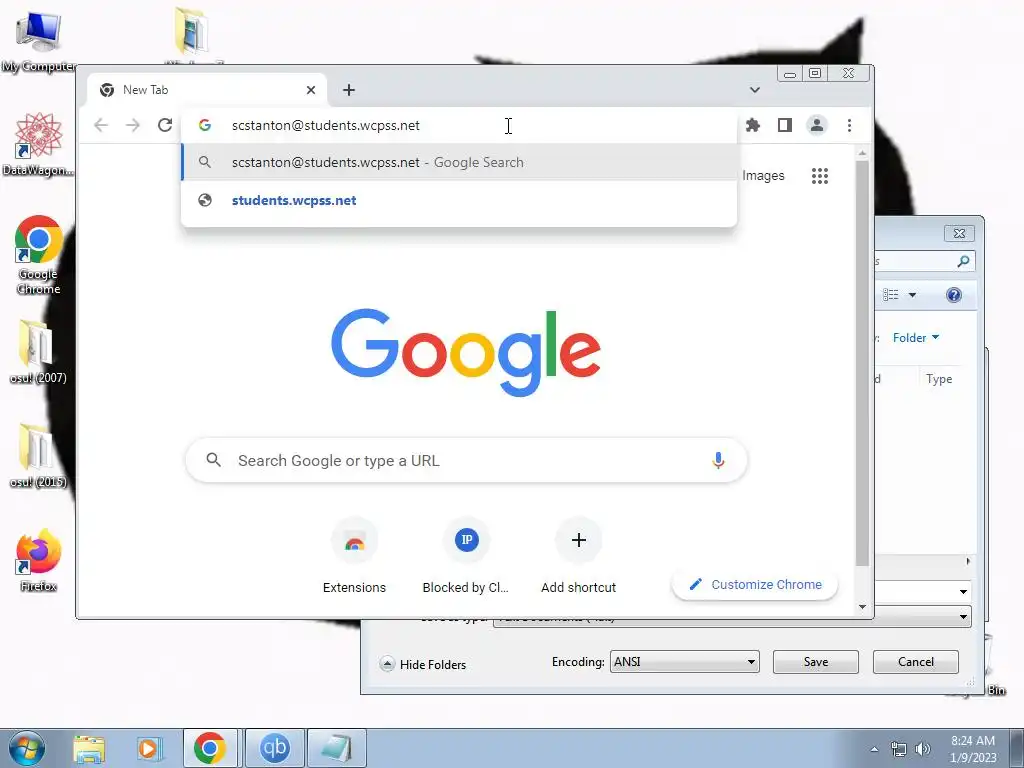
Task: Open Windows Media Player from the taskbar
Action: point(148,748)
